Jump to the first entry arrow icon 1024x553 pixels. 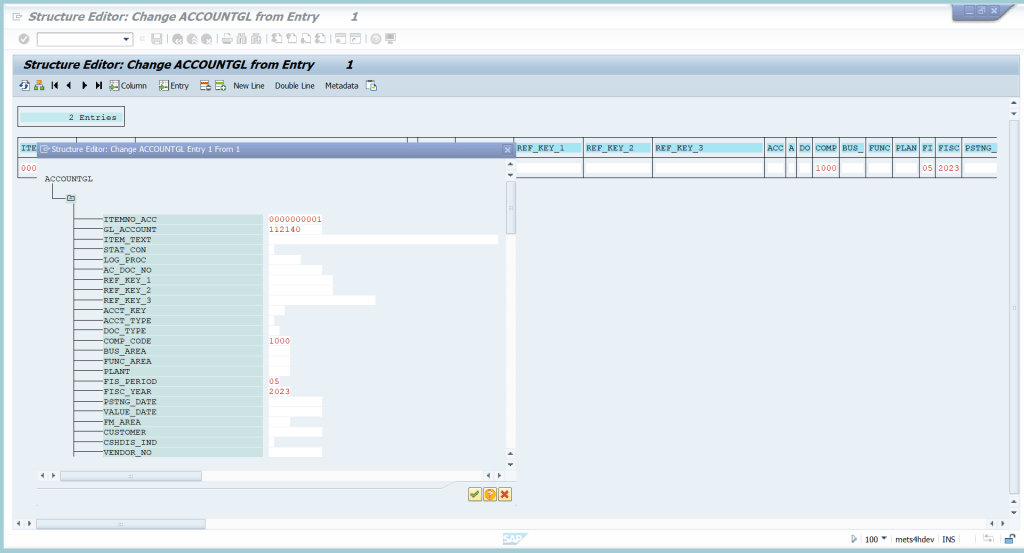pos(55,86)
